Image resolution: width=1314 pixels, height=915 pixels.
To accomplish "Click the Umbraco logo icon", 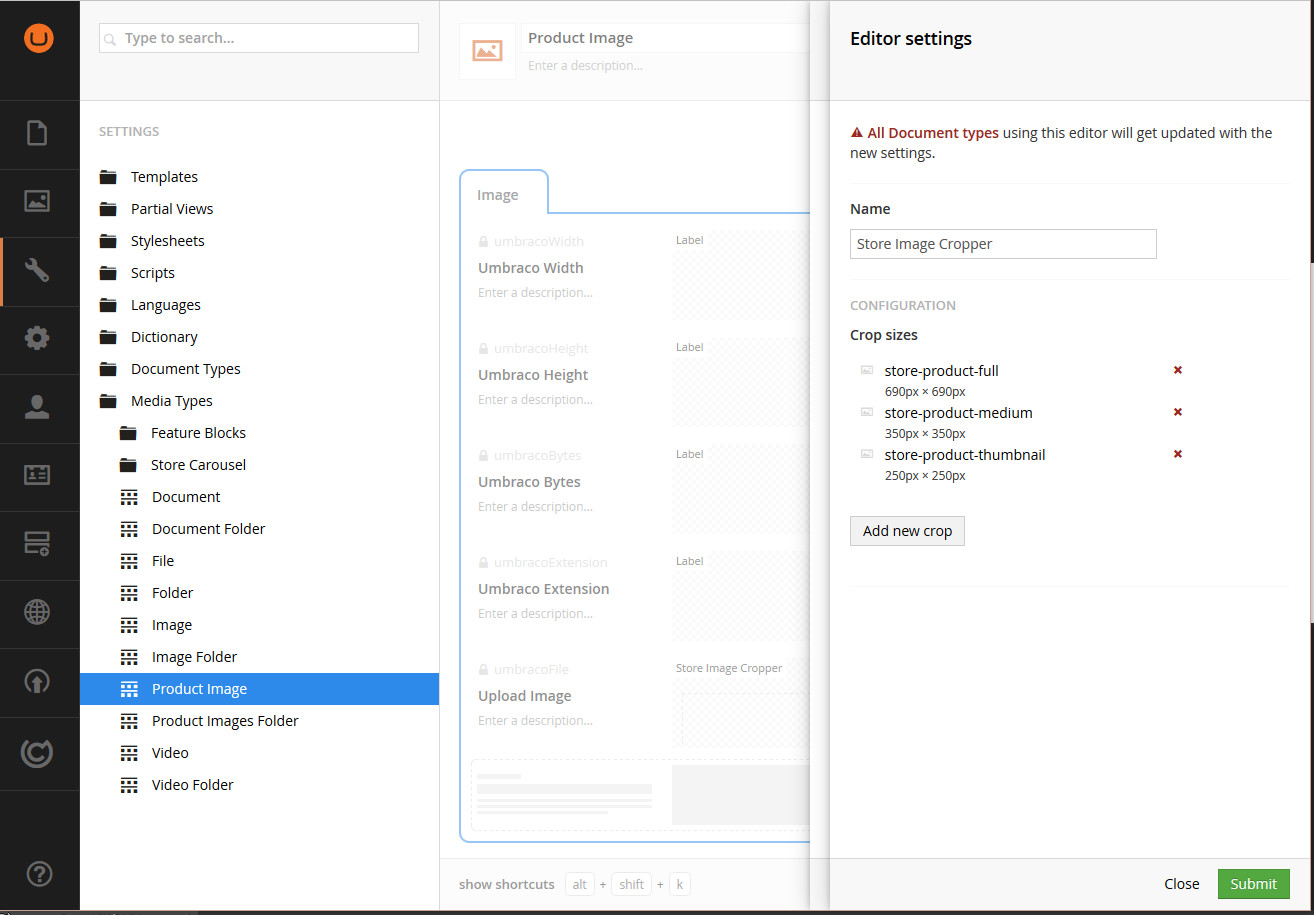I will click(39, 38).
